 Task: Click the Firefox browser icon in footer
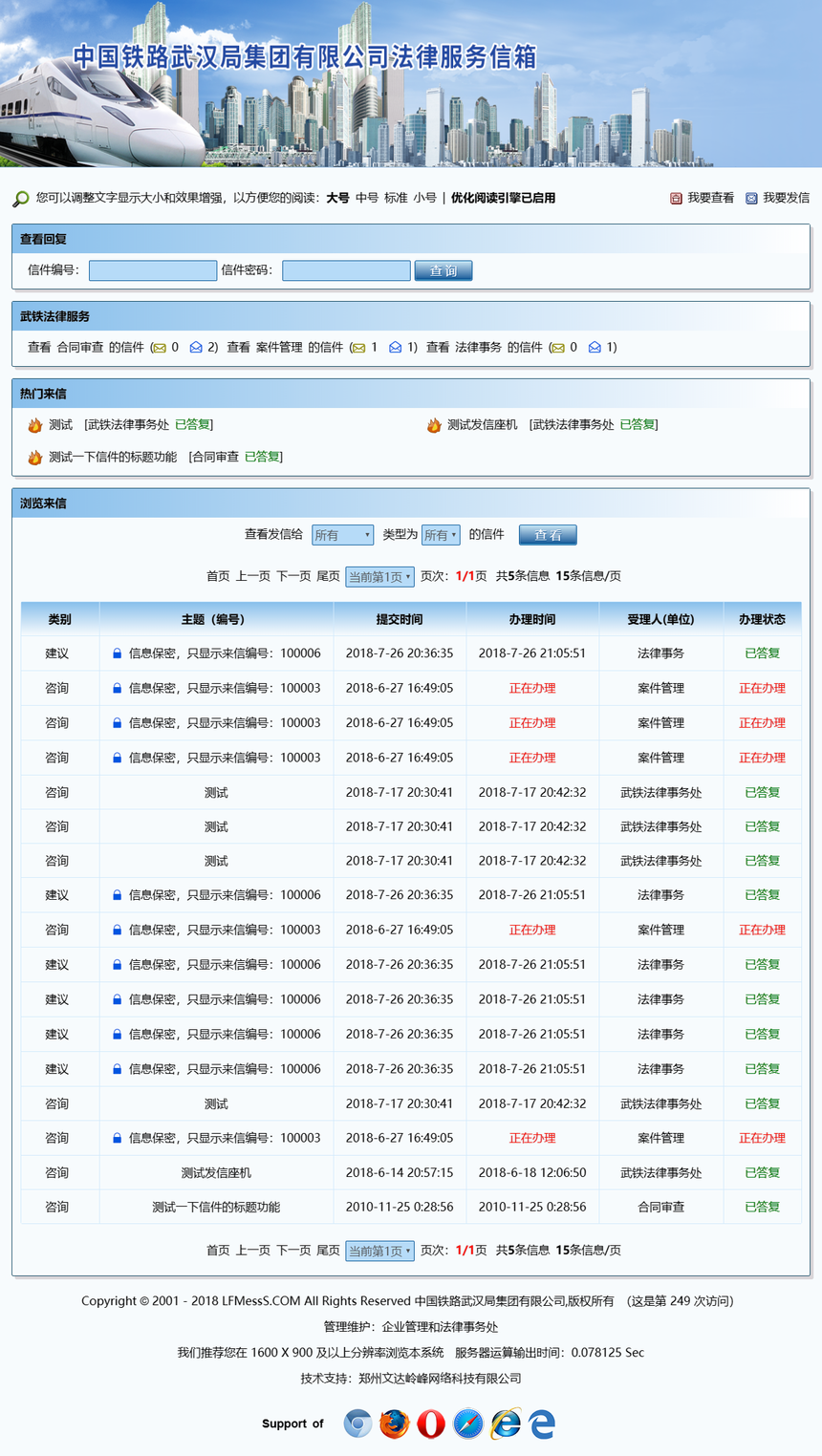tap(394, 1424)
